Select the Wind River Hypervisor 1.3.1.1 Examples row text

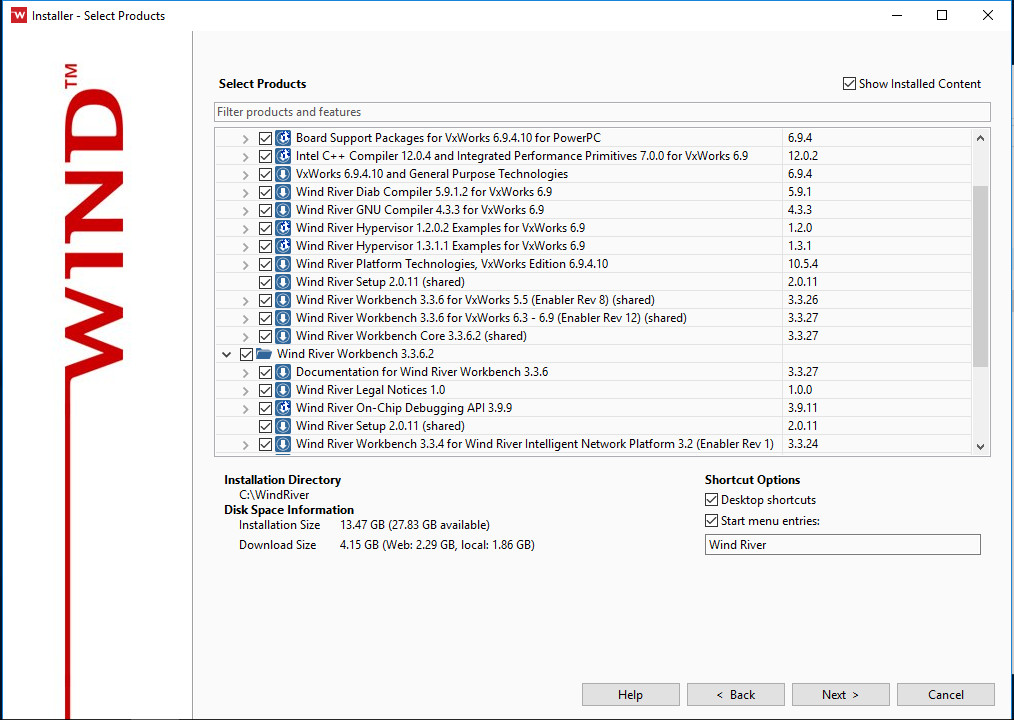(x=440, y=246)
